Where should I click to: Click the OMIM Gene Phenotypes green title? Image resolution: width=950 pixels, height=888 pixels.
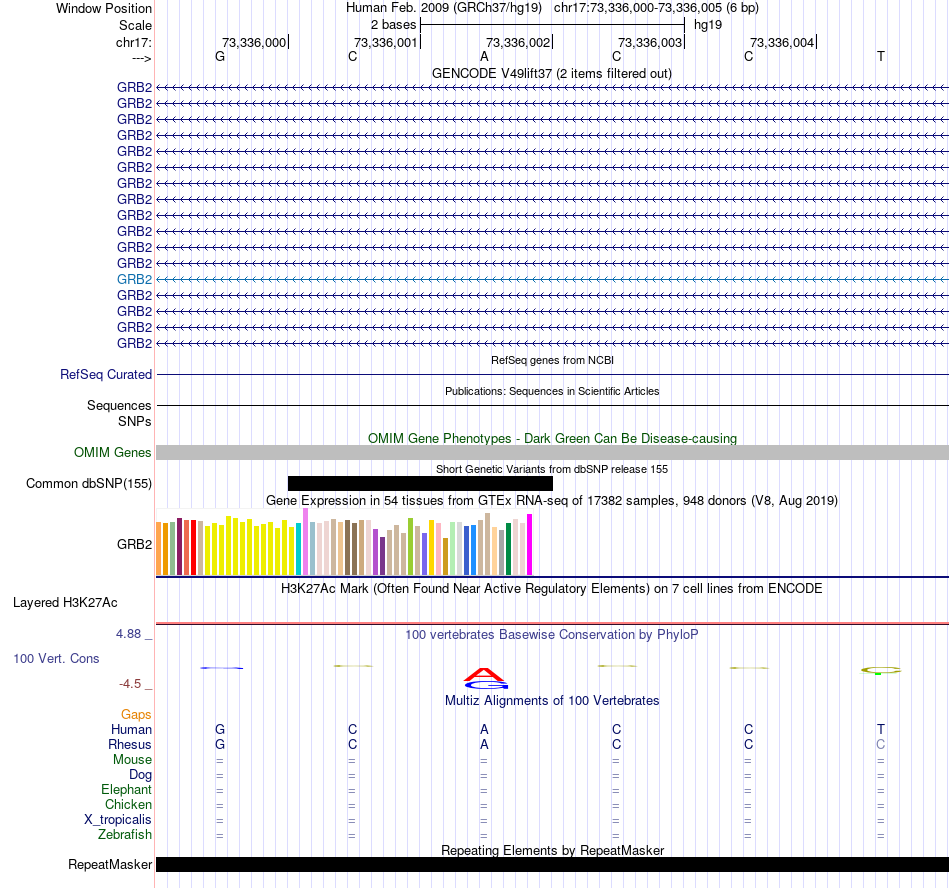point(552,439)
